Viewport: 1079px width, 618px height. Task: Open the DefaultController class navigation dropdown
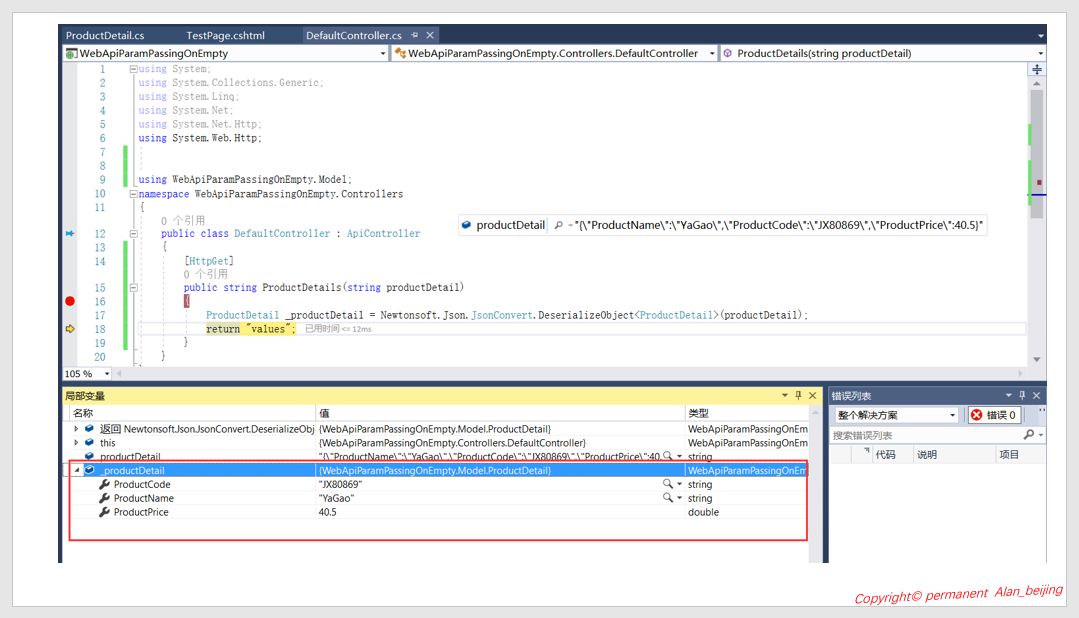pyautogui.click(x=712, y=53)
